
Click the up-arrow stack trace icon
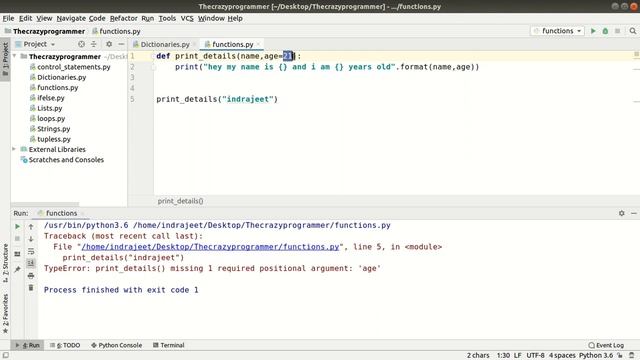31,226
